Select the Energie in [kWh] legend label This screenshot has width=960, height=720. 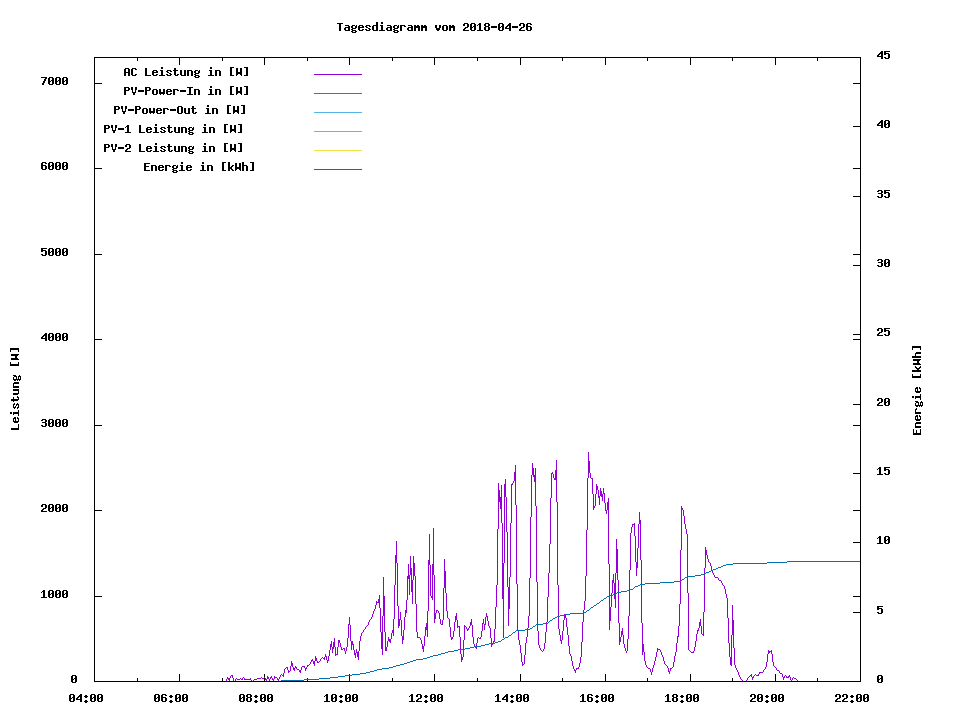click(199, 167)
